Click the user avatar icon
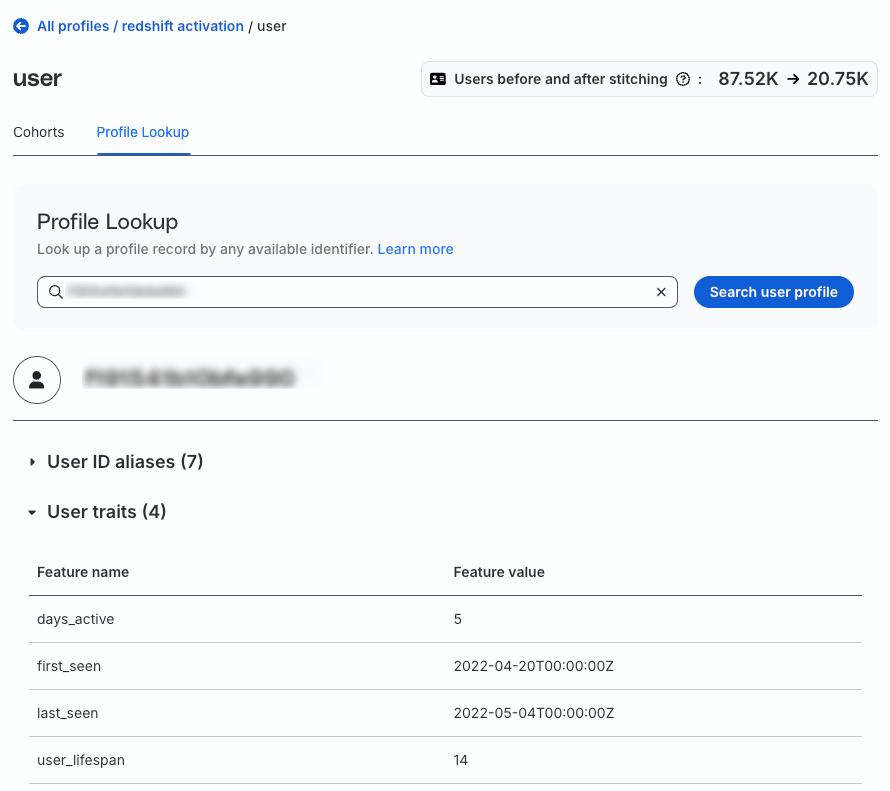The height and width of the screenshot is (791, 890). [37, 380]
